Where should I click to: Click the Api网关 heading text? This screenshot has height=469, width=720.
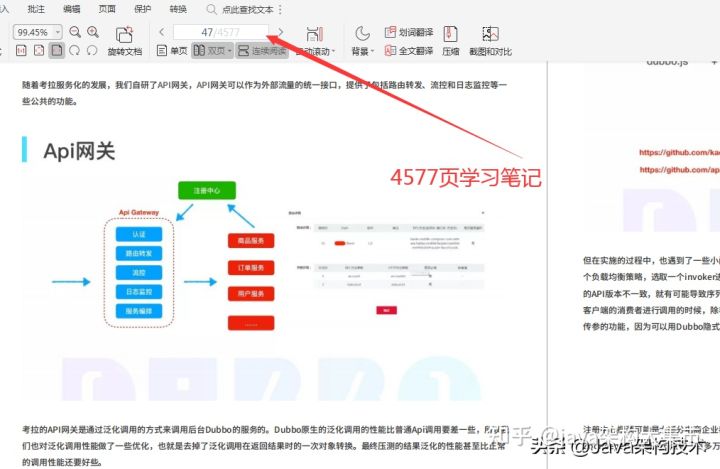coord(79,151)
